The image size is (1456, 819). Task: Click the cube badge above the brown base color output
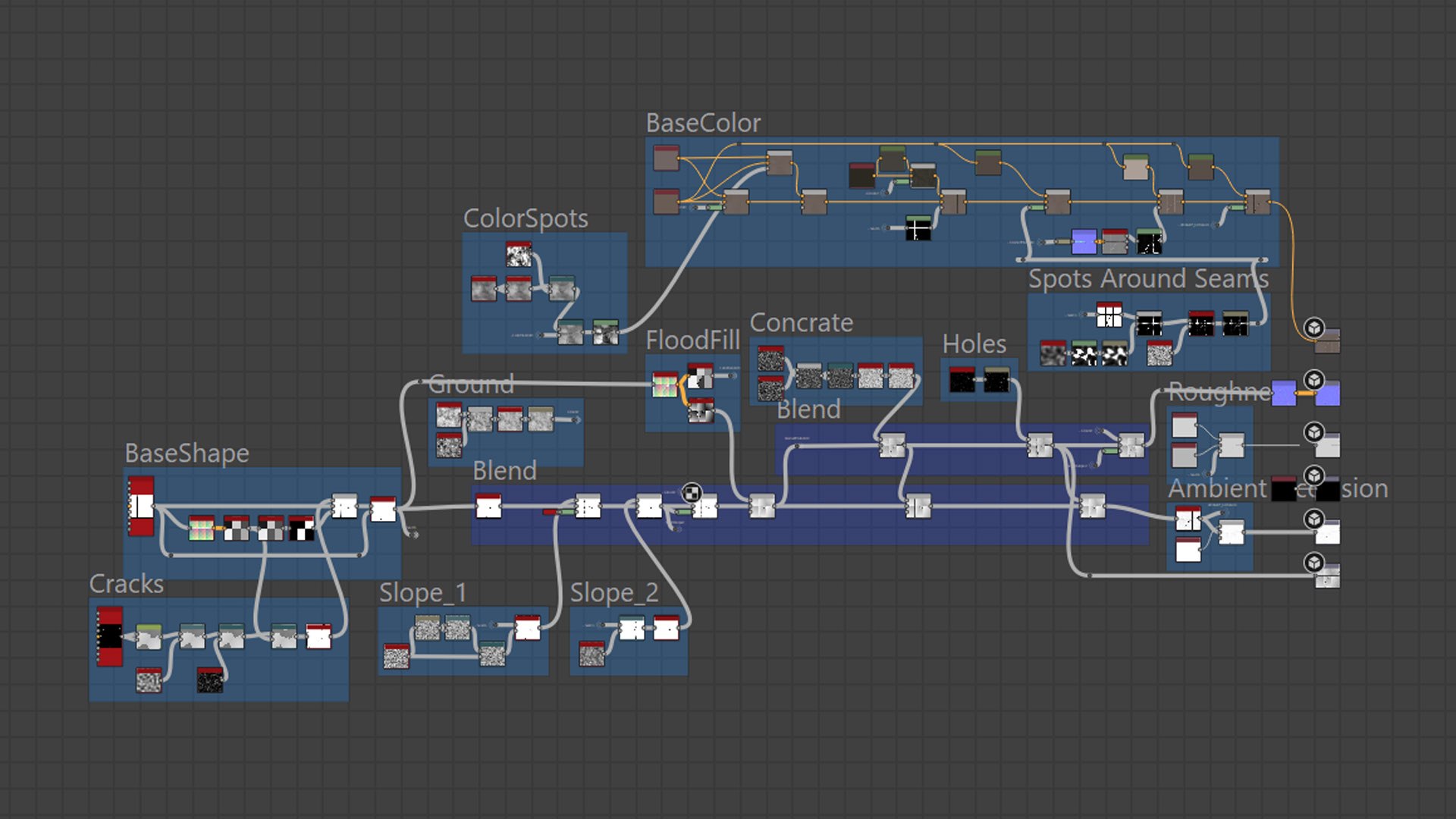(1314, 328)
